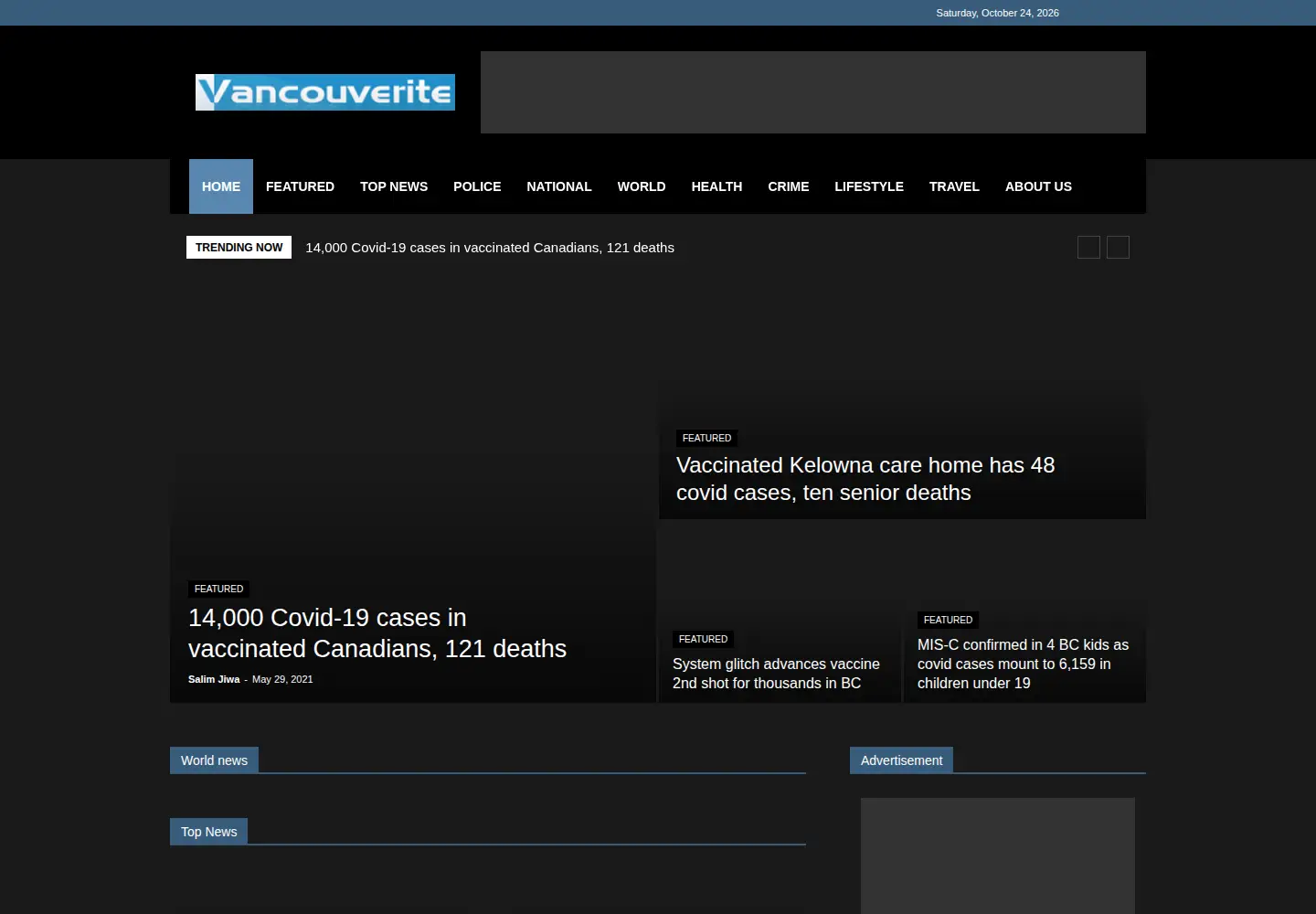Open the Top News section heading
Image resolution: width=1316 pixels, height=914 pixels.
[208, 832]
